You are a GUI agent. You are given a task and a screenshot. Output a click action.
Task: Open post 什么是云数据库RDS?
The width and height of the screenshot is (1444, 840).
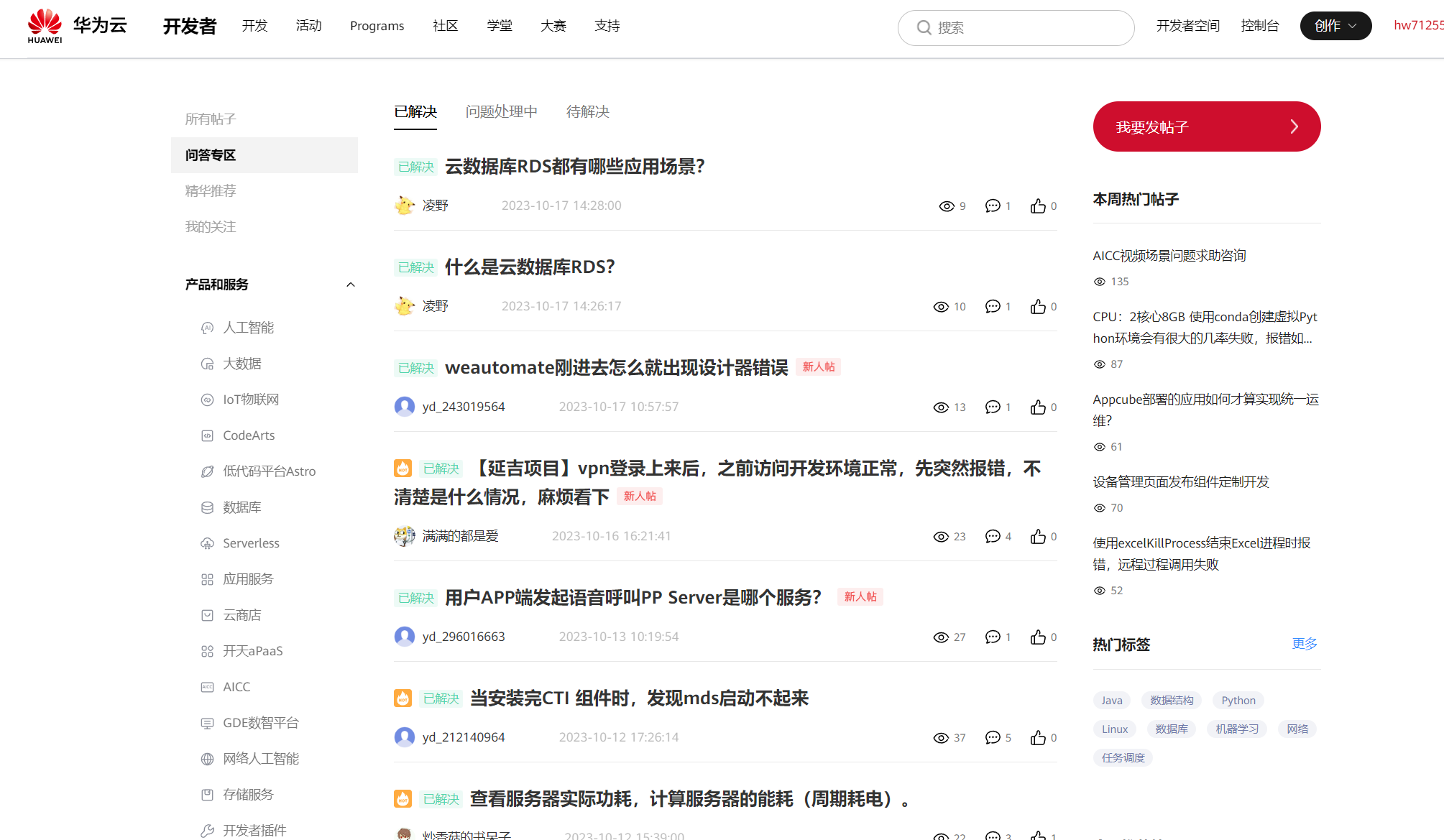point(530,267)
